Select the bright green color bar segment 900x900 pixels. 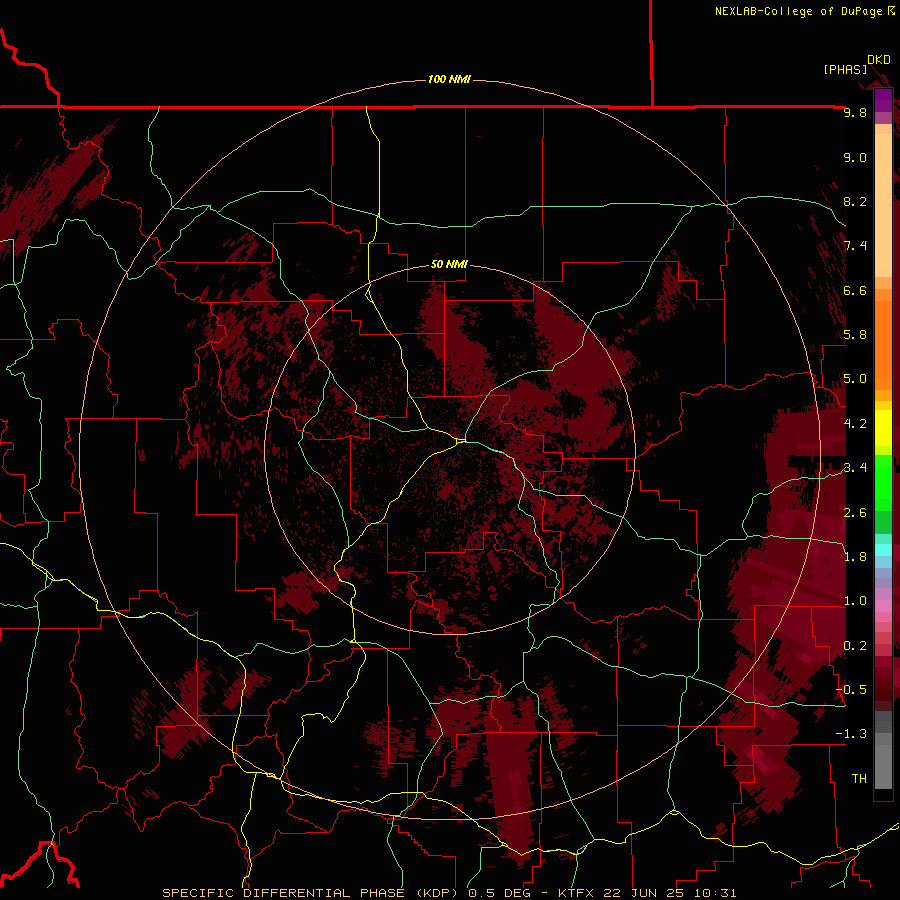(x=883, y=483)
